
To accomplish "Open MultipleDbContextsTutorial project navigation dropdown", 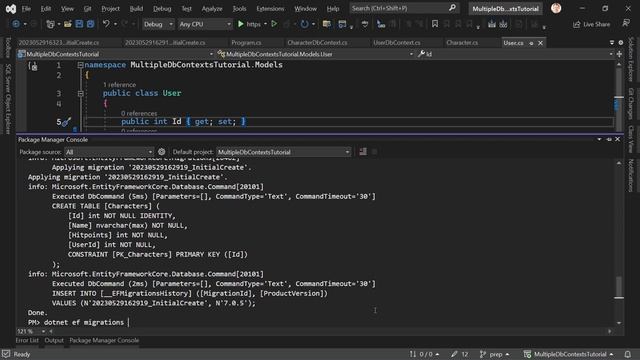I will point(116,54).
